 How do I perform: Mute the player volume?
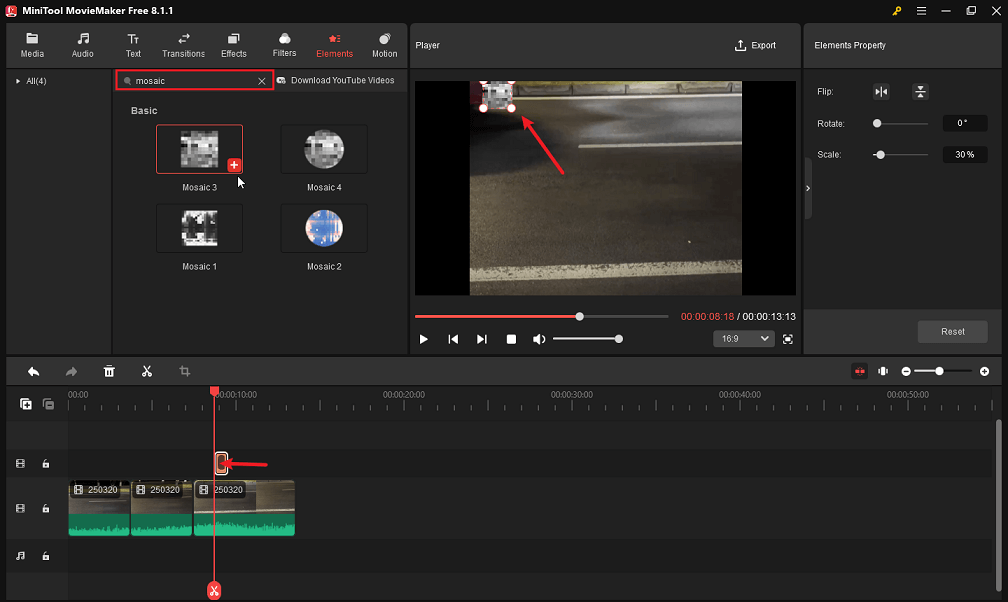click(539, 339)
